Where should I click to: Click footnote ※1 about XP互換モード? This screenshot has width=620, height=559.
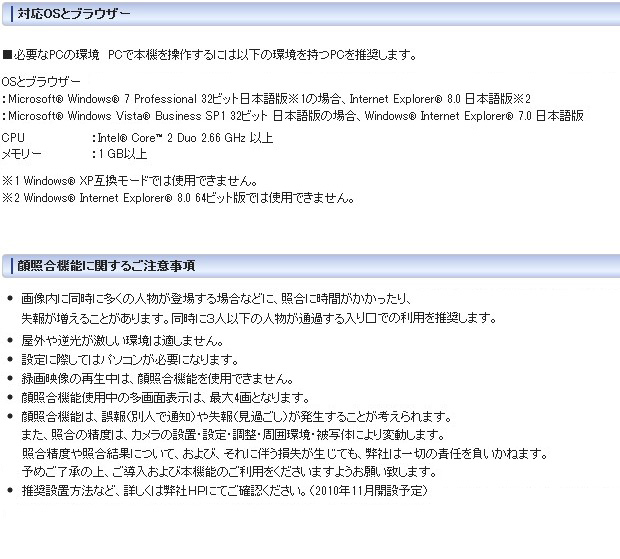coord(130,181)
